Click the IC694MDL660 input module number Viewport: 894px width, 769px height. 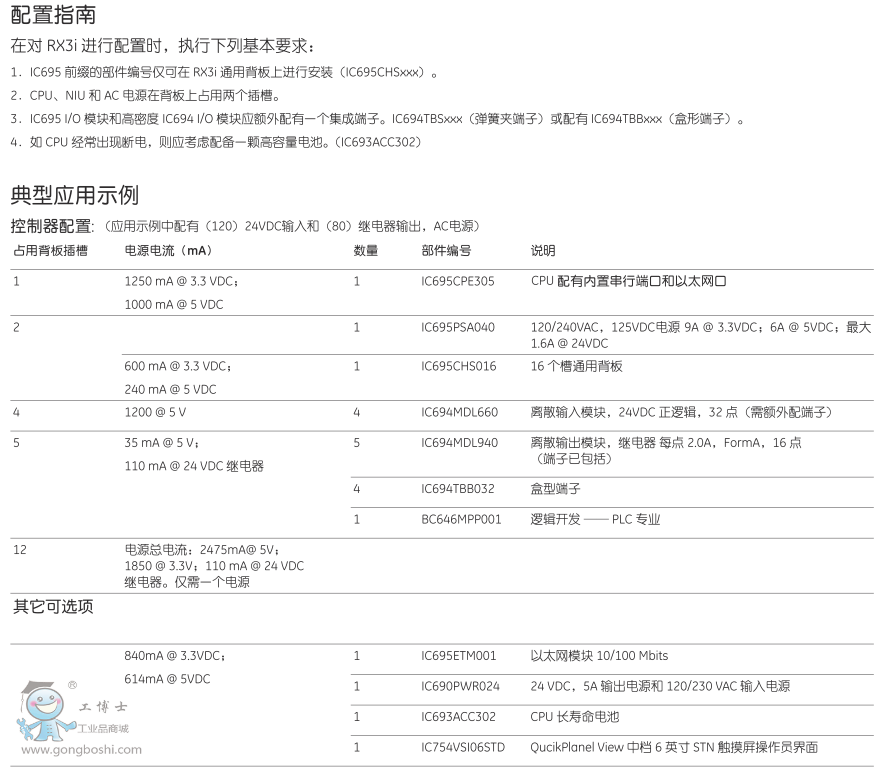point(459,412)
